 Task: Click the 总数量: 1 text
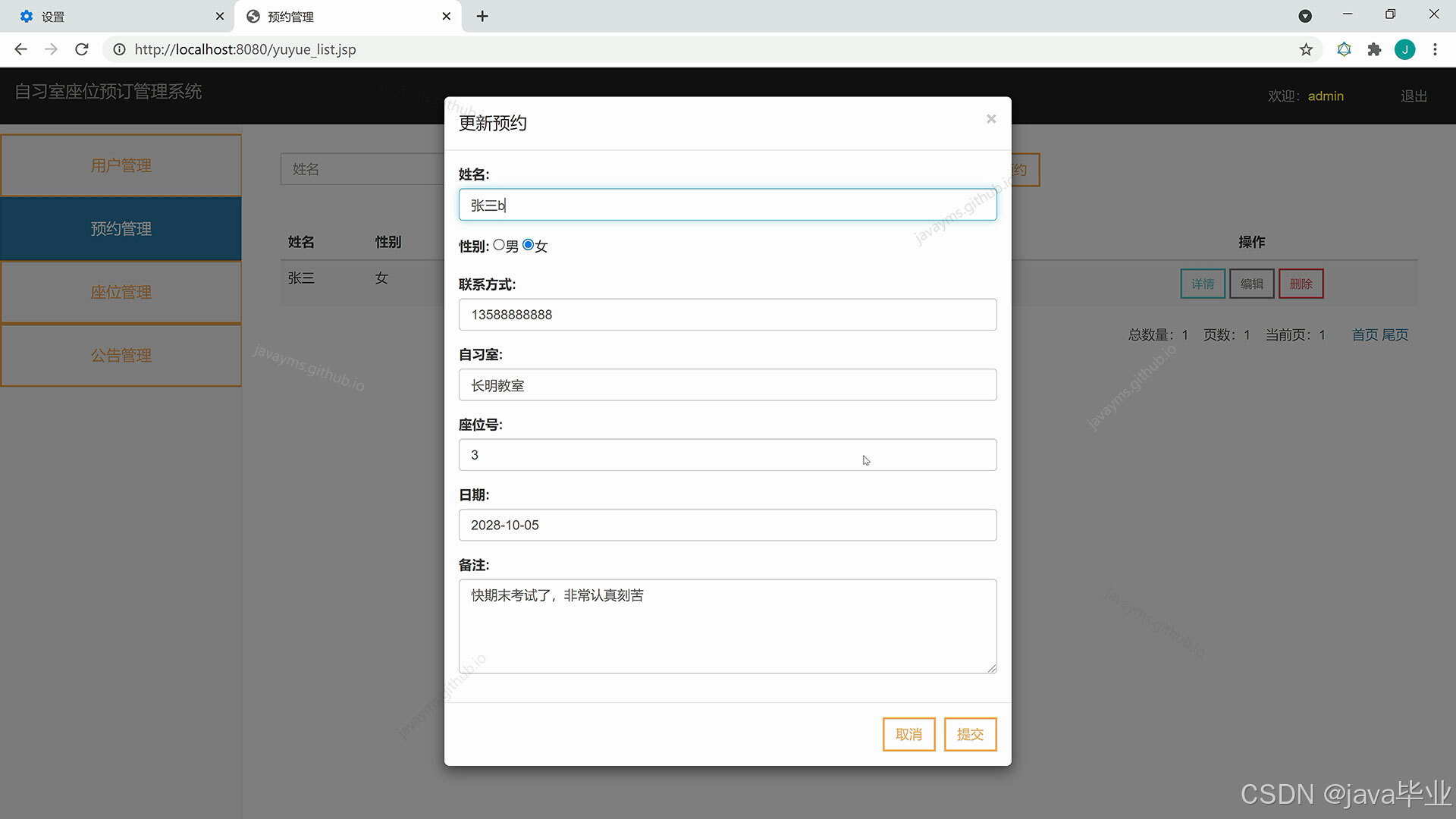[x=1158, y=334]
